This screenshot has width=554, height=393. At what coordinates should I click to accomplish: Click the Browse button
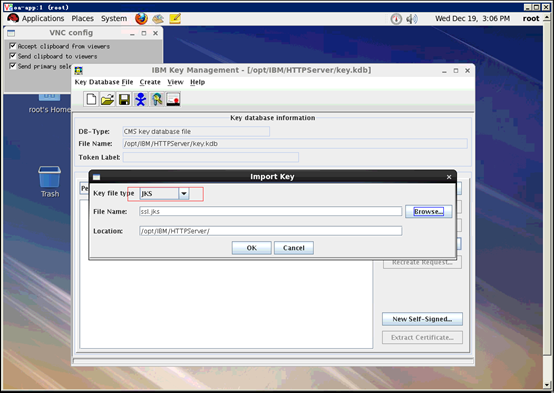(x=429, y=211)
